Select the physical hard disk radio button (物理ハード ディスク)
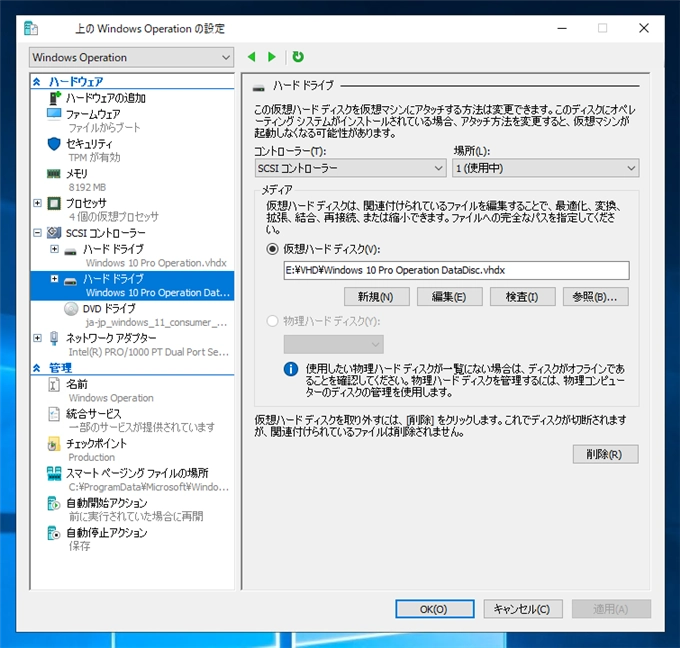The image size is (680, 648). coord(272,321)
